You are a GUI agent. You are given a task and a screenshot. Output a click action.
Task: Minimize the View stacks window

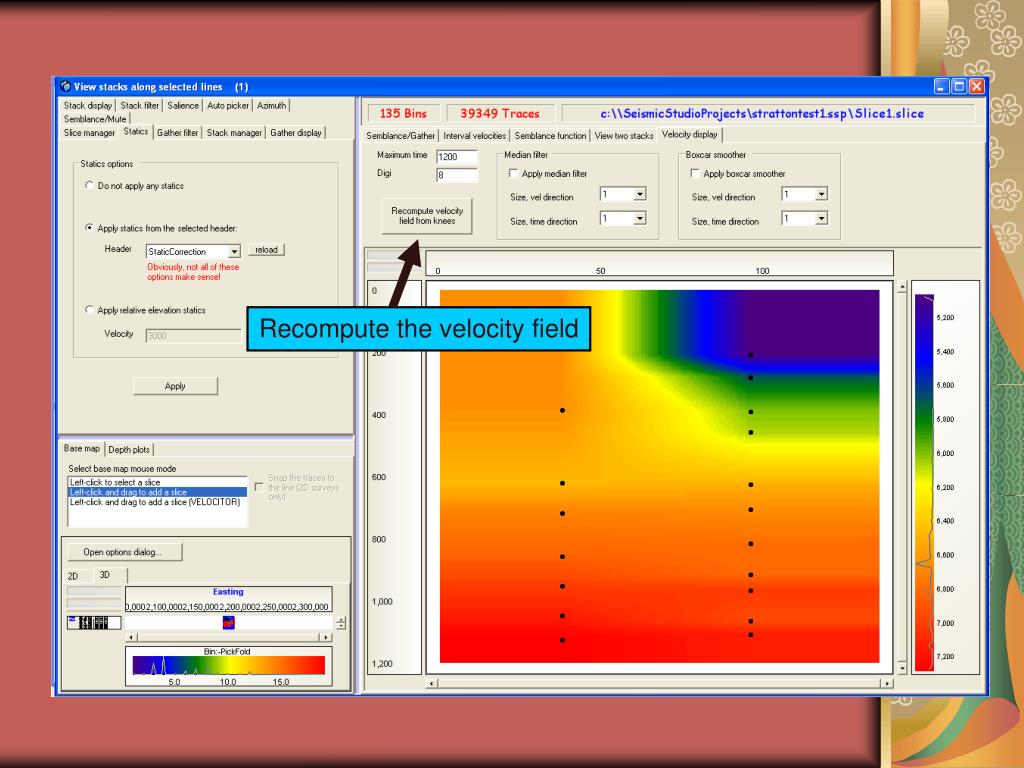941,86
